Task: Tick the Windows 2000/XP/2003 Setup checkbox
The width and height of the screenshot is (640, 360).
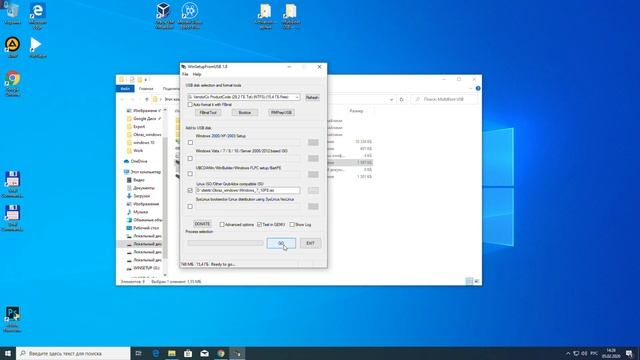Action: [190, 142]
